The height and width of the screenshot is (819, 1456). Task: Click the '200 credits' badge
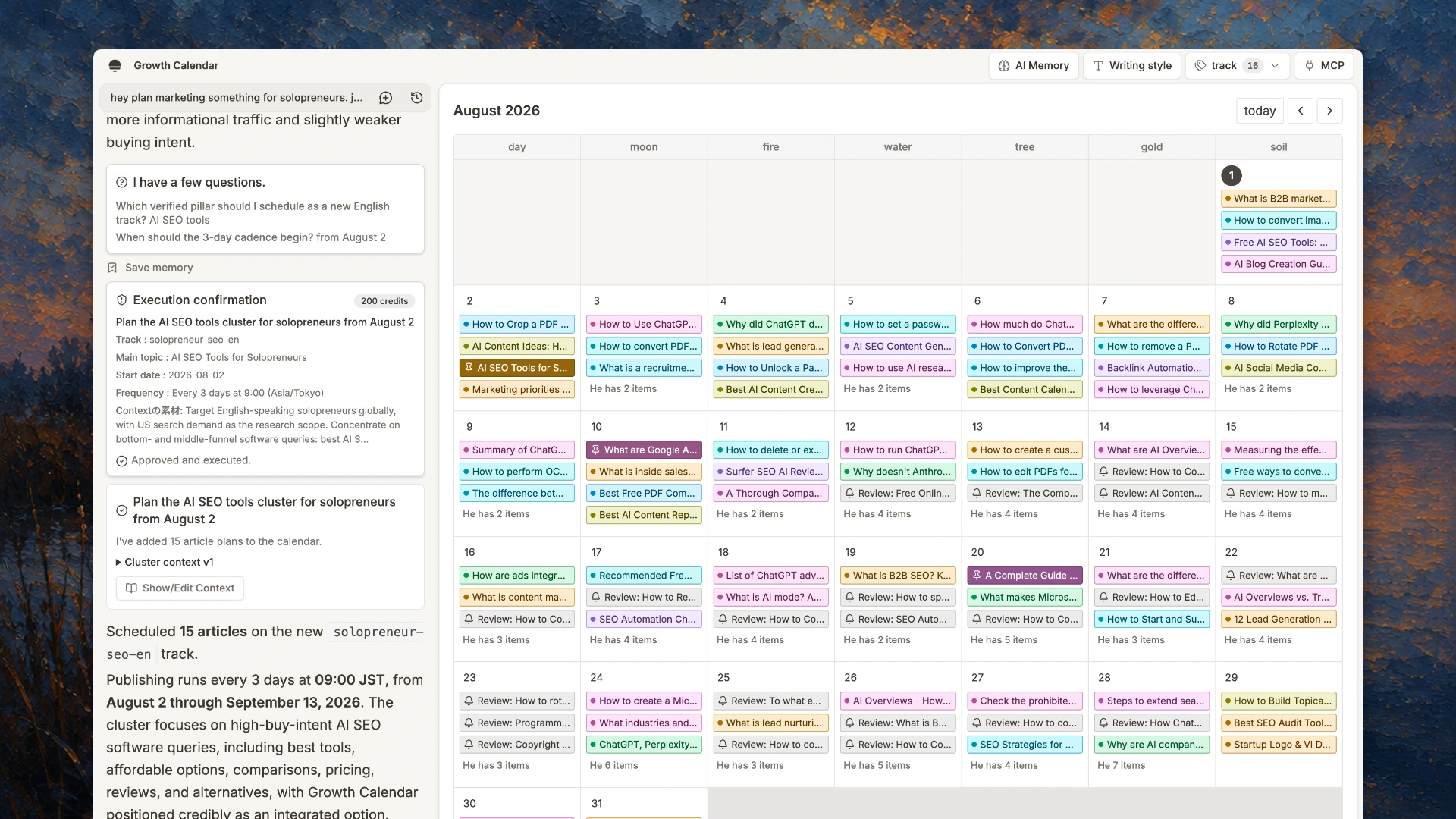[x=384, y=301]
